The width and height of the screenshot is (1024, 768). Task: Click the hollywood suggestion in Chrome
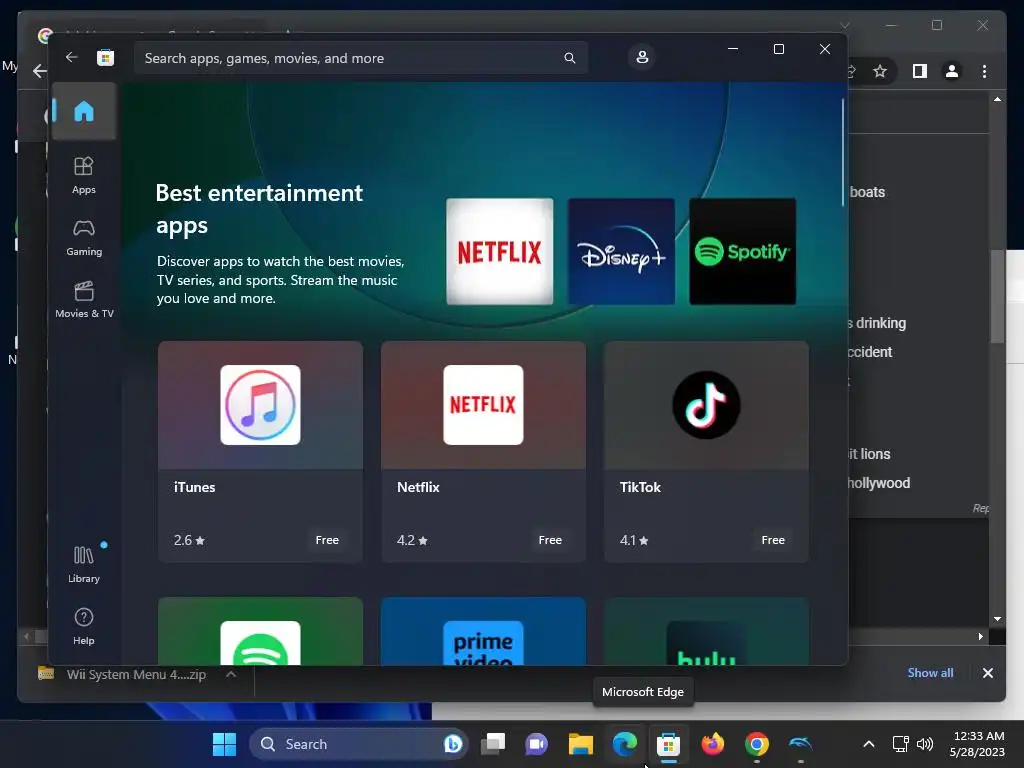point(878,483)
